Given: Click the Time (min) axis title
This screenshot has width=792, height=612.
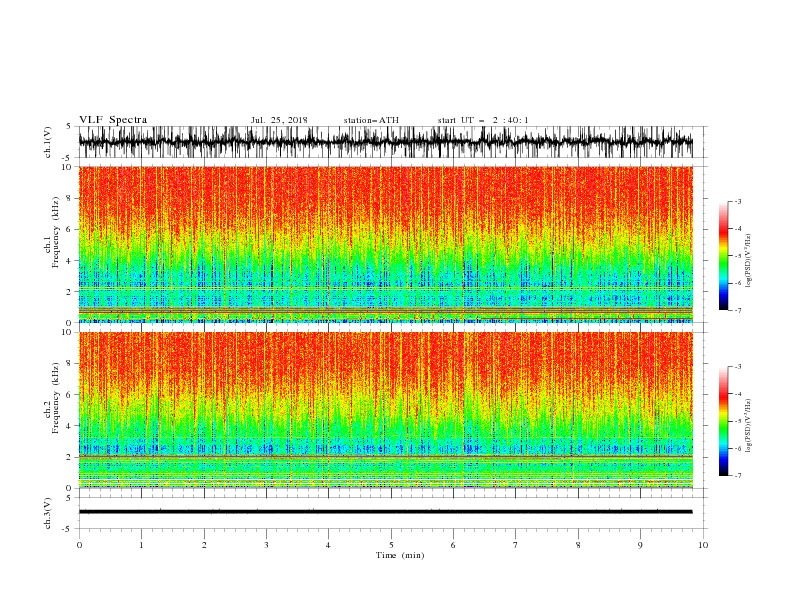Looking at the screenshot, I should (x=400, y=555).
